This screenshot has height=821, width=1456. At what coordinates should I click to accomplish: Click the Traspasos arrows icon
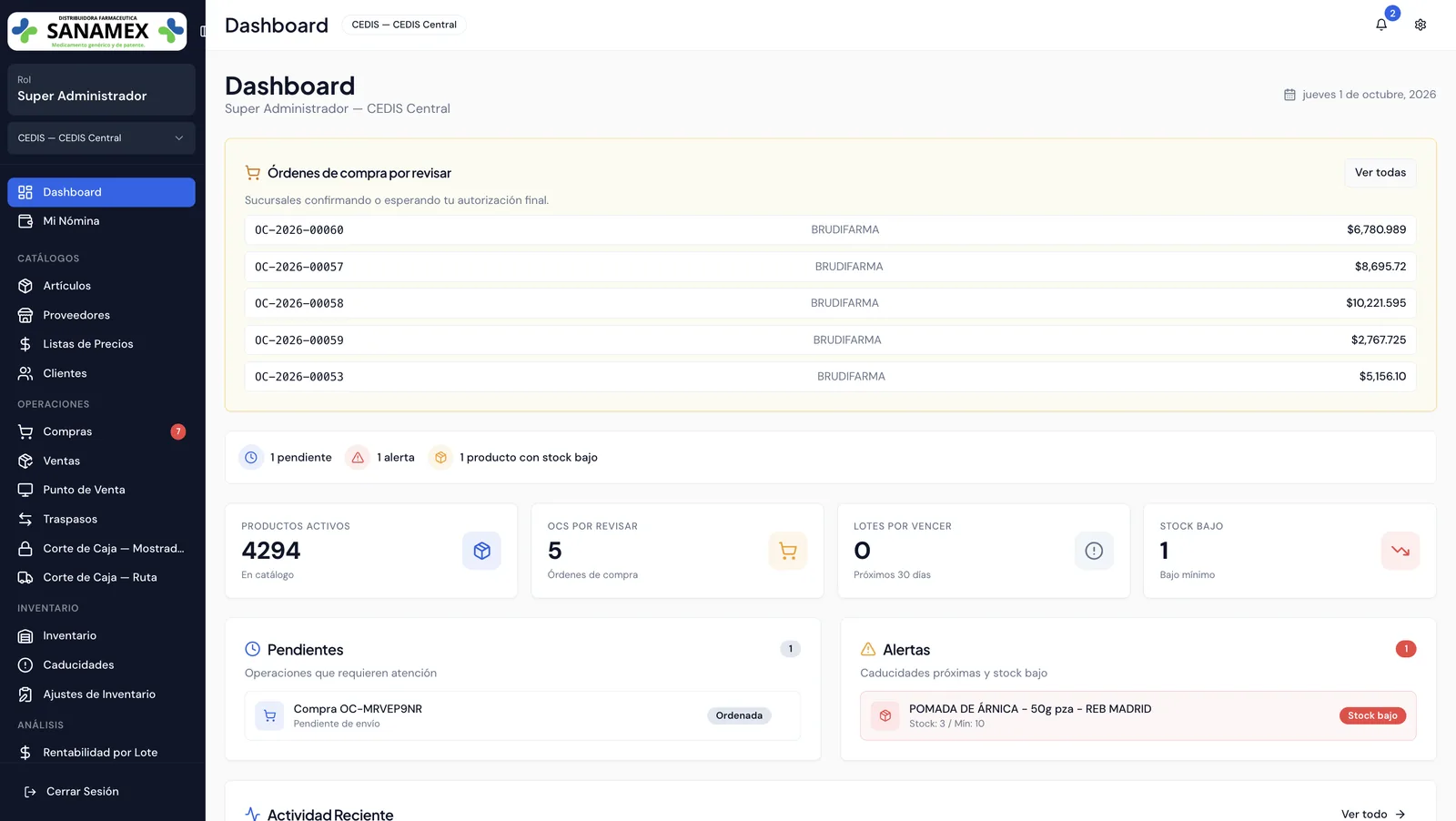coord(25,519)
